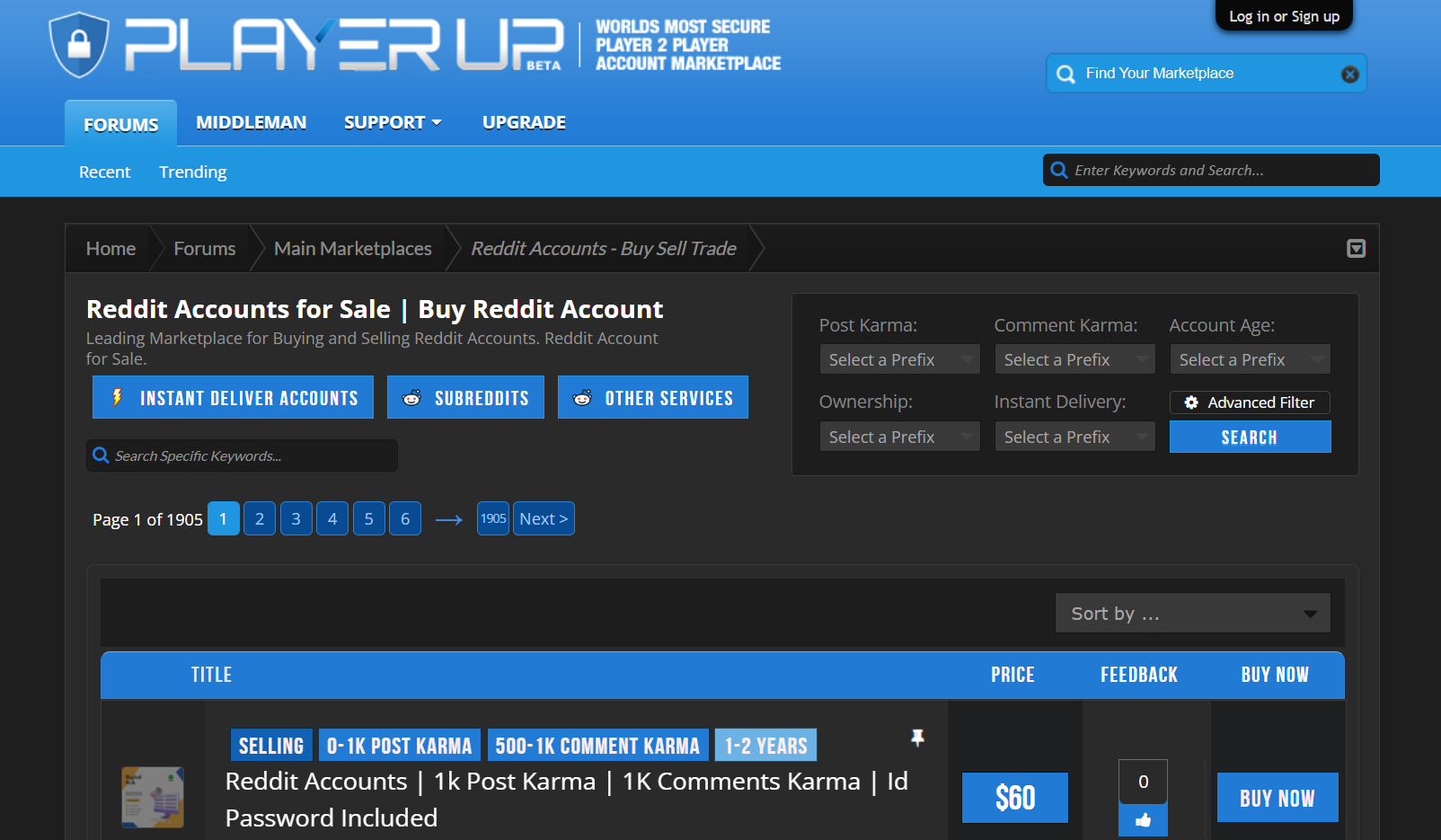Click the arrow between page links
The image size is (1441, 840).
coord(448,519)
